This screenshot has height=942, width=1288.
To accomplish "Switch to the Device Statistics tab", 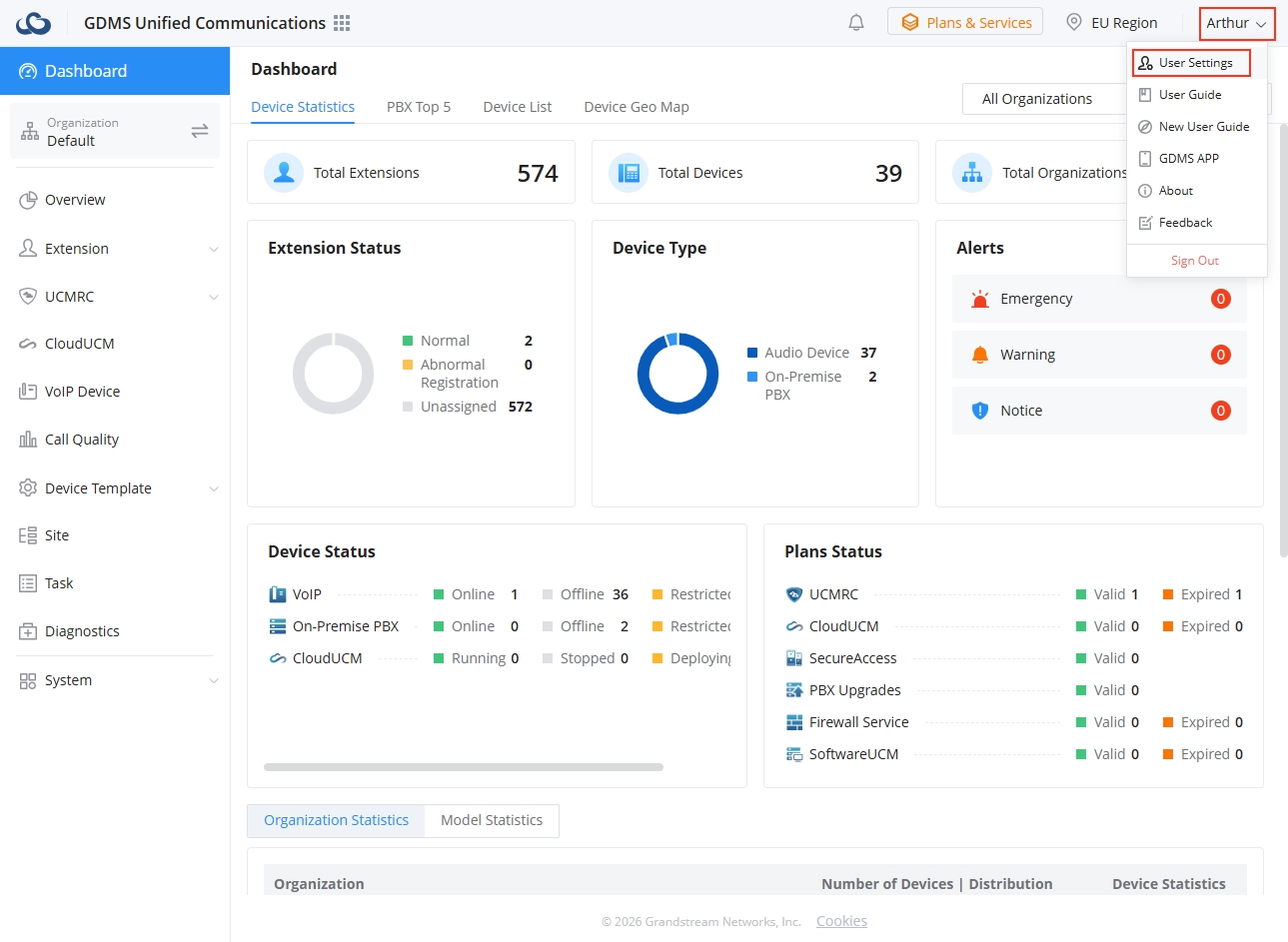I will (303, 107).
